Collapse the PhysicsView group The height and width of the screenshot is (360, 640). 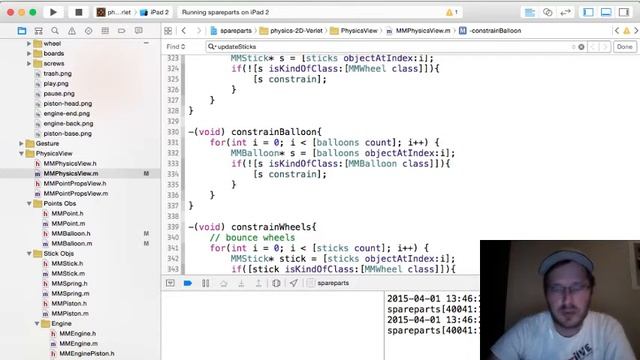pyautogui.click(x=21, y=153)
